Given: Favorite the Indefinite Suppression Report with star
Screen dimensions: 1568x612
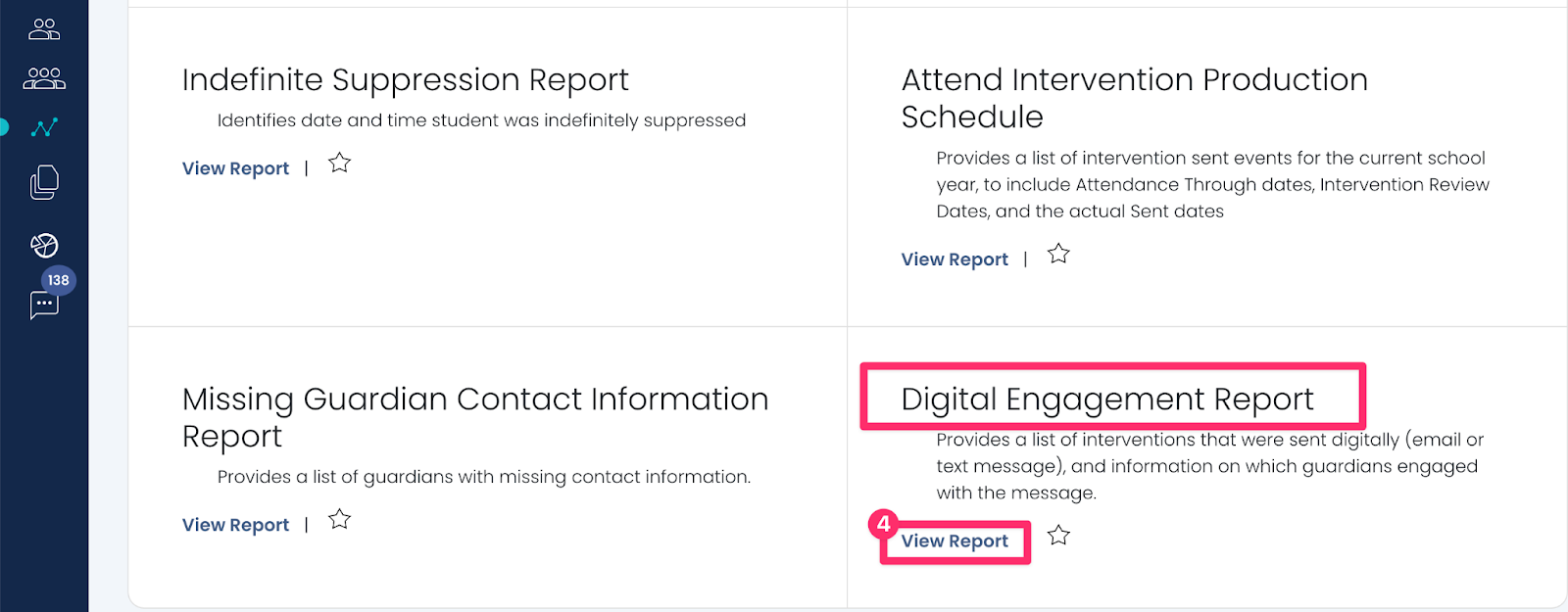Looking at the screenshot, I should 340,163.
